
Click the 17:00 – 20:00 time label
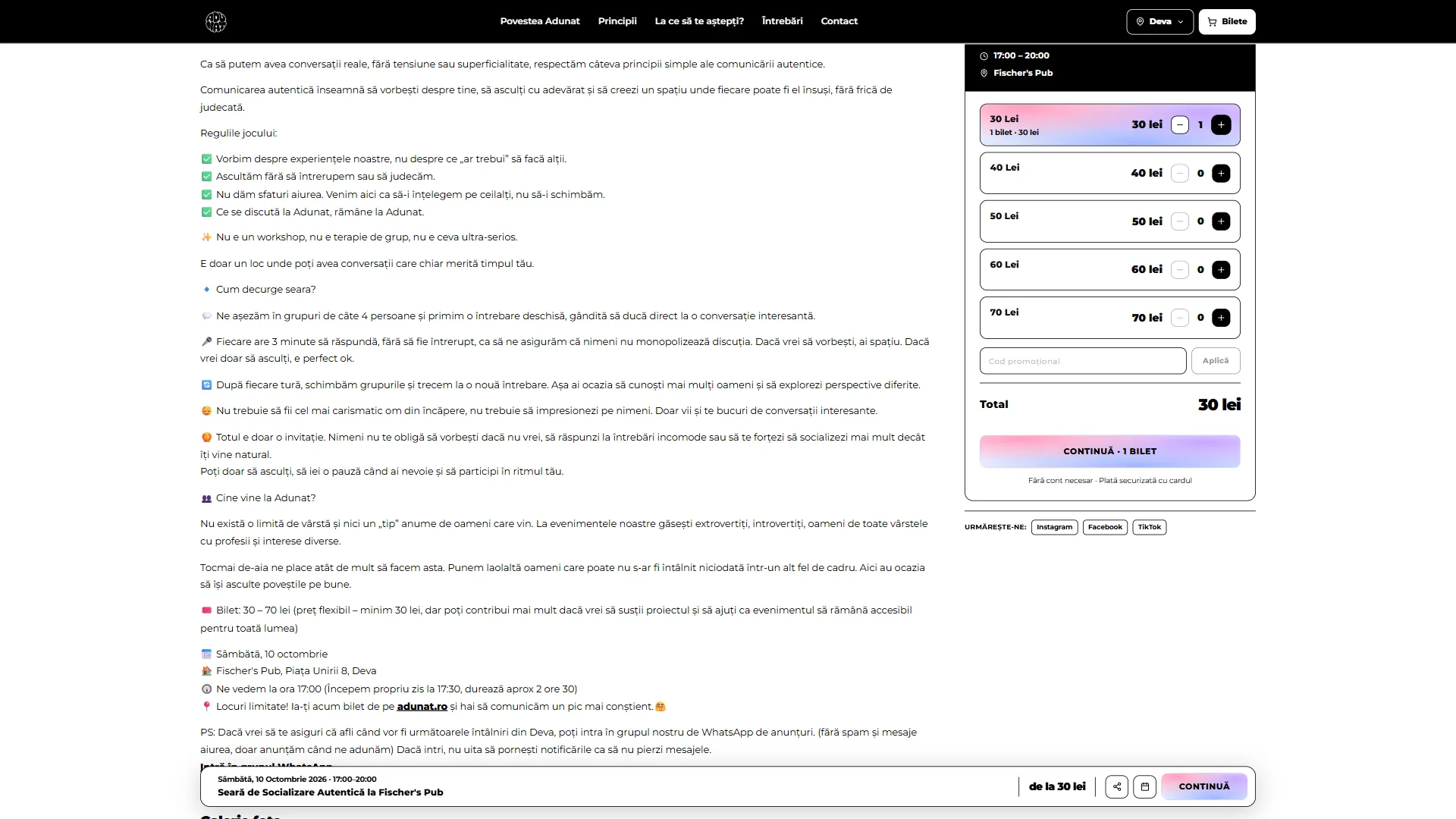click(1021, 55)
